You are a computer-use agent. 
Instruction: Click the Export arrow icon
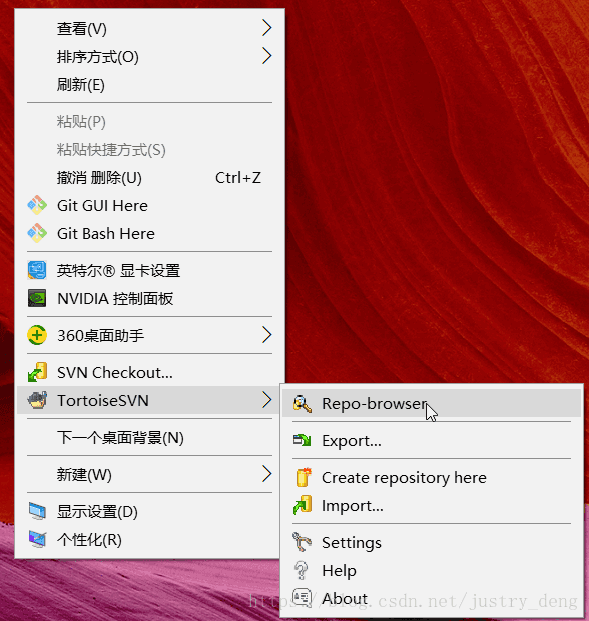(302, 440)
